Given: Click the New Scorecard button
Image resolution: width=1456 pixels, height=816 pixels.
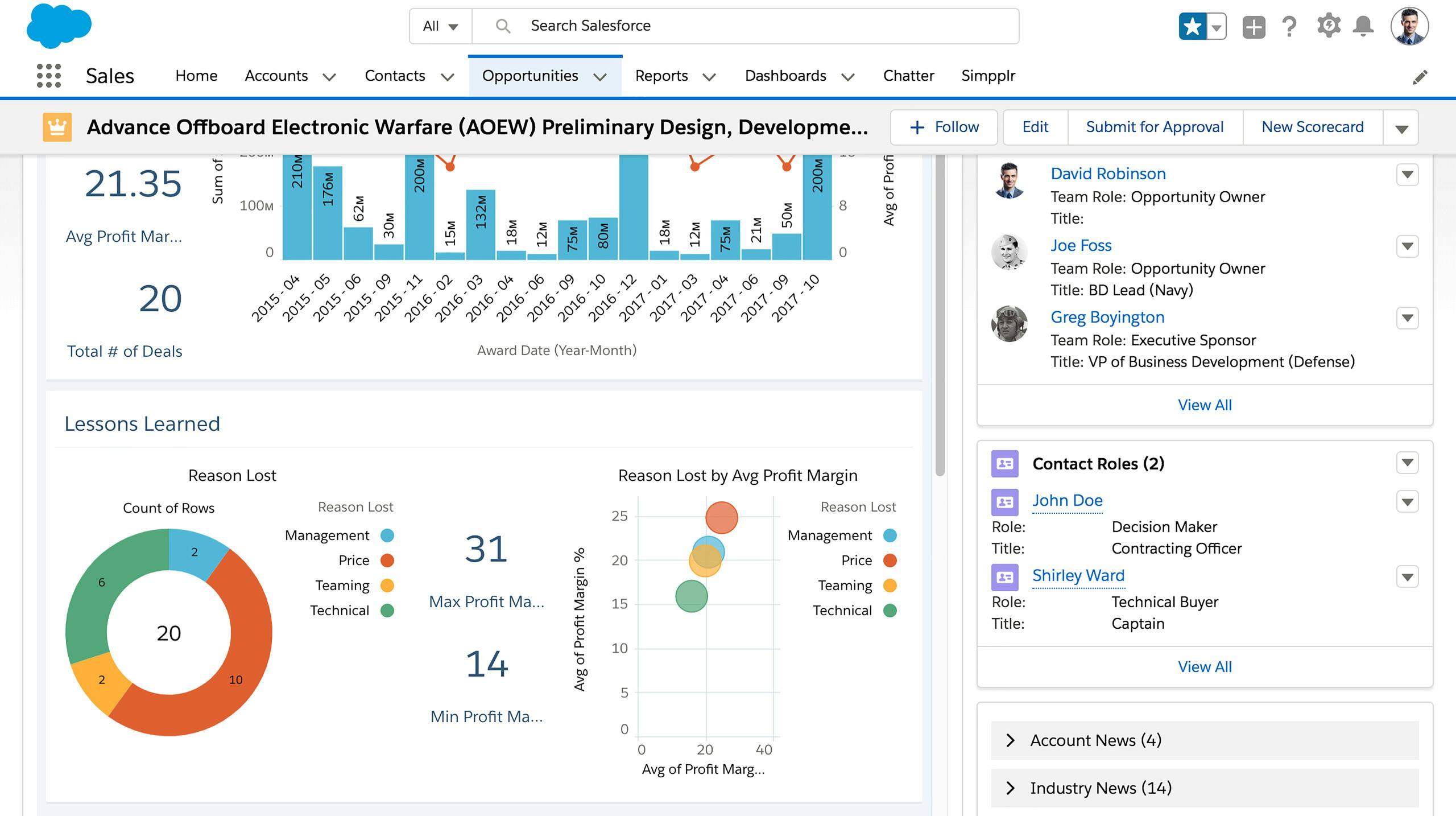Looking at the screenshot, I should [x=1313, y=127].
